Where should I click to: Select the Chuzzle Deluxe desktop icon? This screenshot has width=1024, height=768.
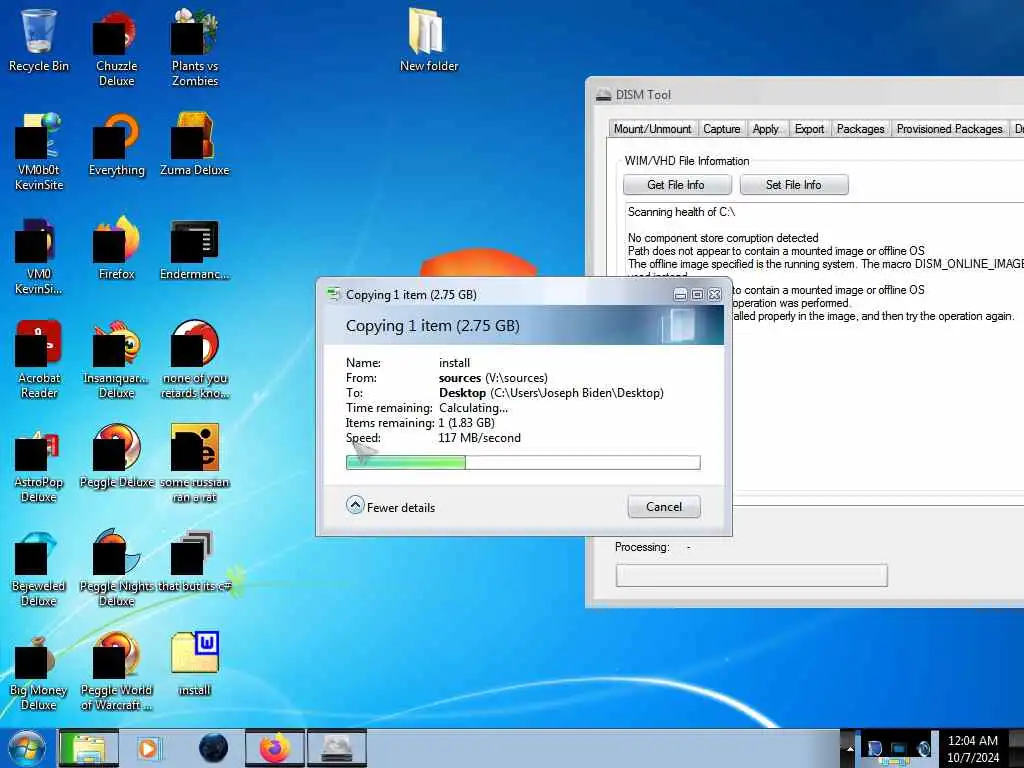tap(116, 49)
